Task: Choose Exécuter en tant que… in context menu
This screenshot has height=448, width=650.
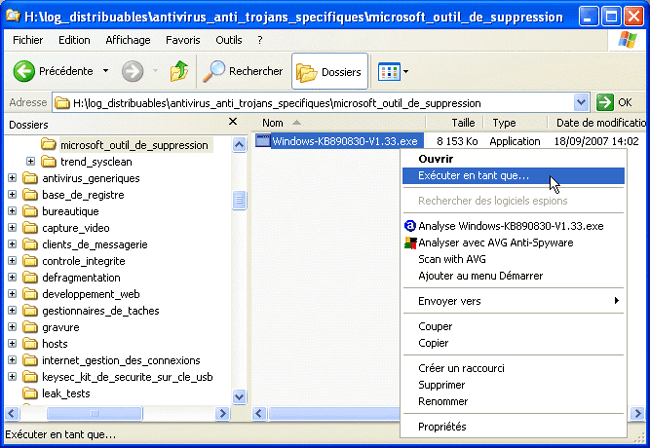Action: 514,175
